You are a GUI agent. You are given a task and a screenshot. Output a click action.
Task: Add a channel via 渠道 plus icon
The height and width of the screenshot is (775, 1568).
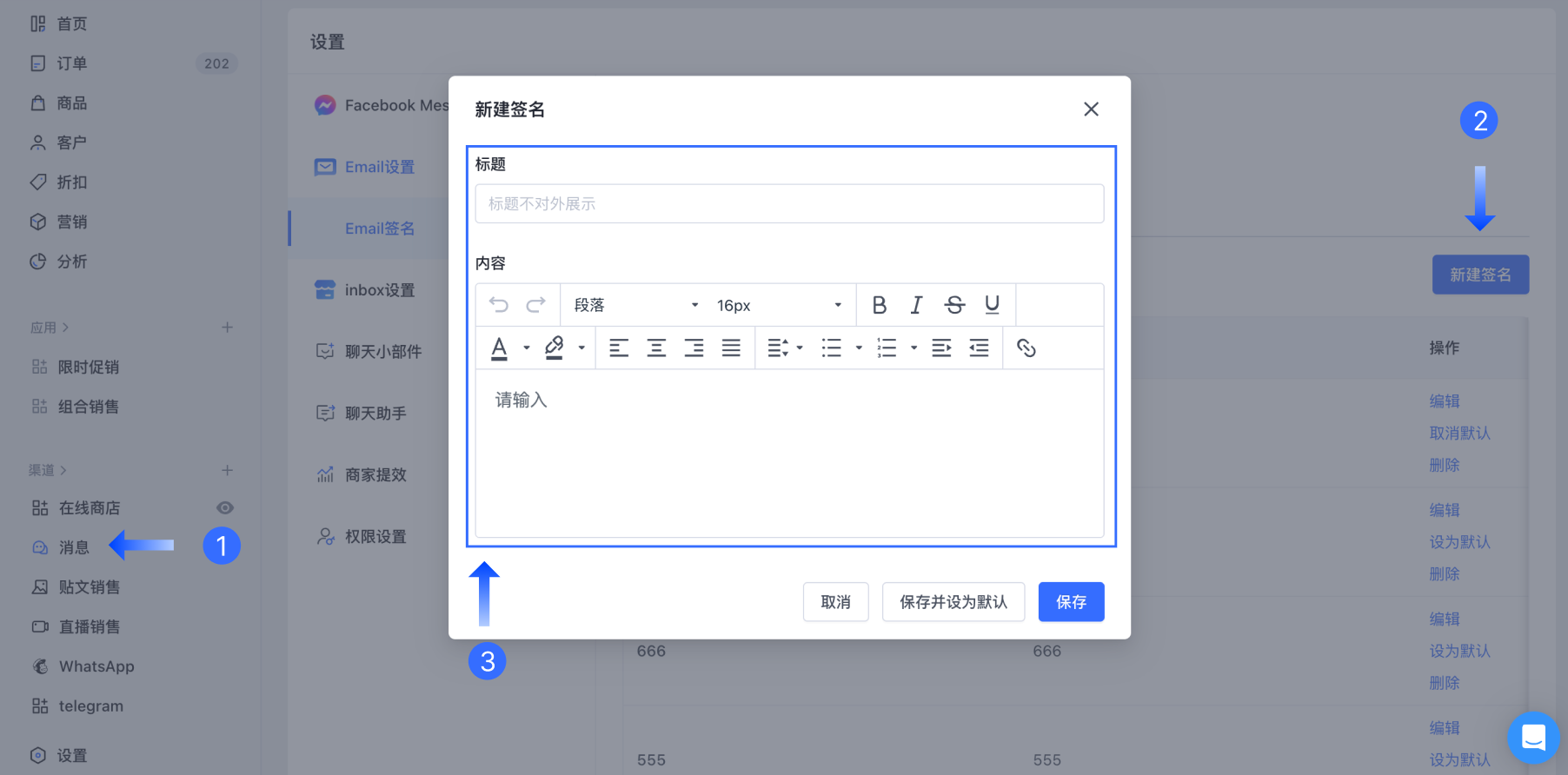coord(227,470)
